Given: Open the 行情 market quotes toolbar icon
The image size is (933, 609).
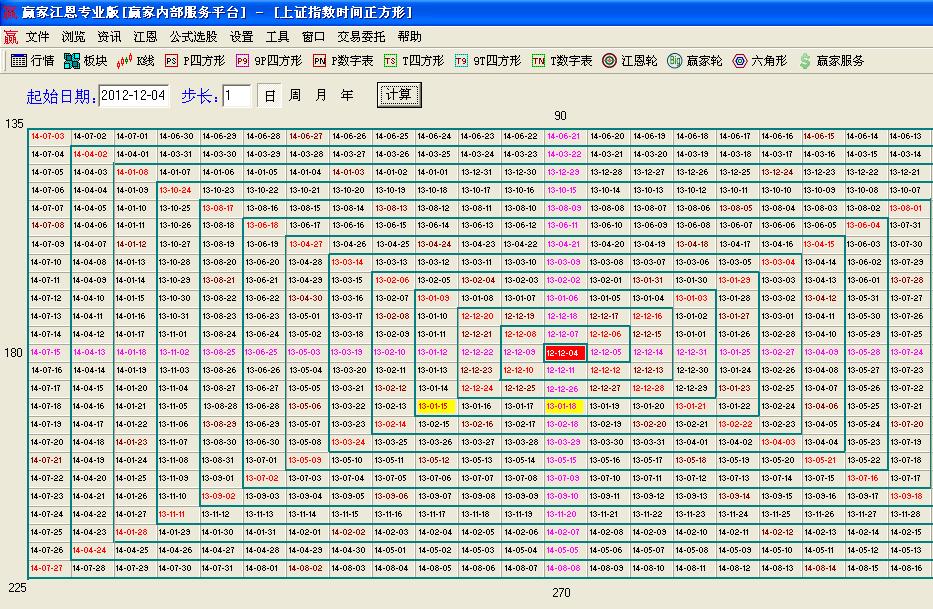Looking at the screenshot, I should click(x=32, y=61).
